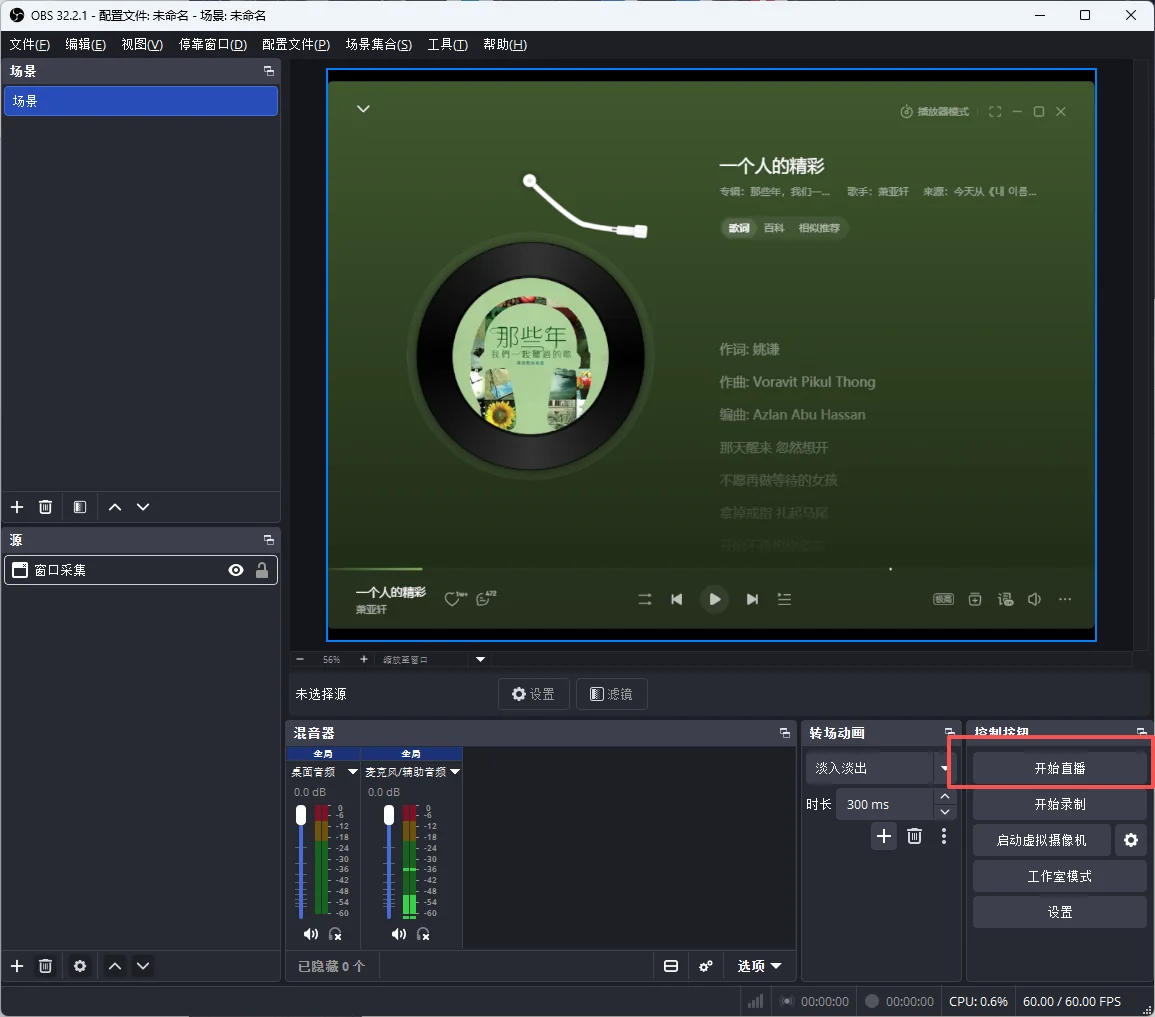1155x1017 pixels.
Task: Pop out the Sources dock panel
Action: coord(269,540)
